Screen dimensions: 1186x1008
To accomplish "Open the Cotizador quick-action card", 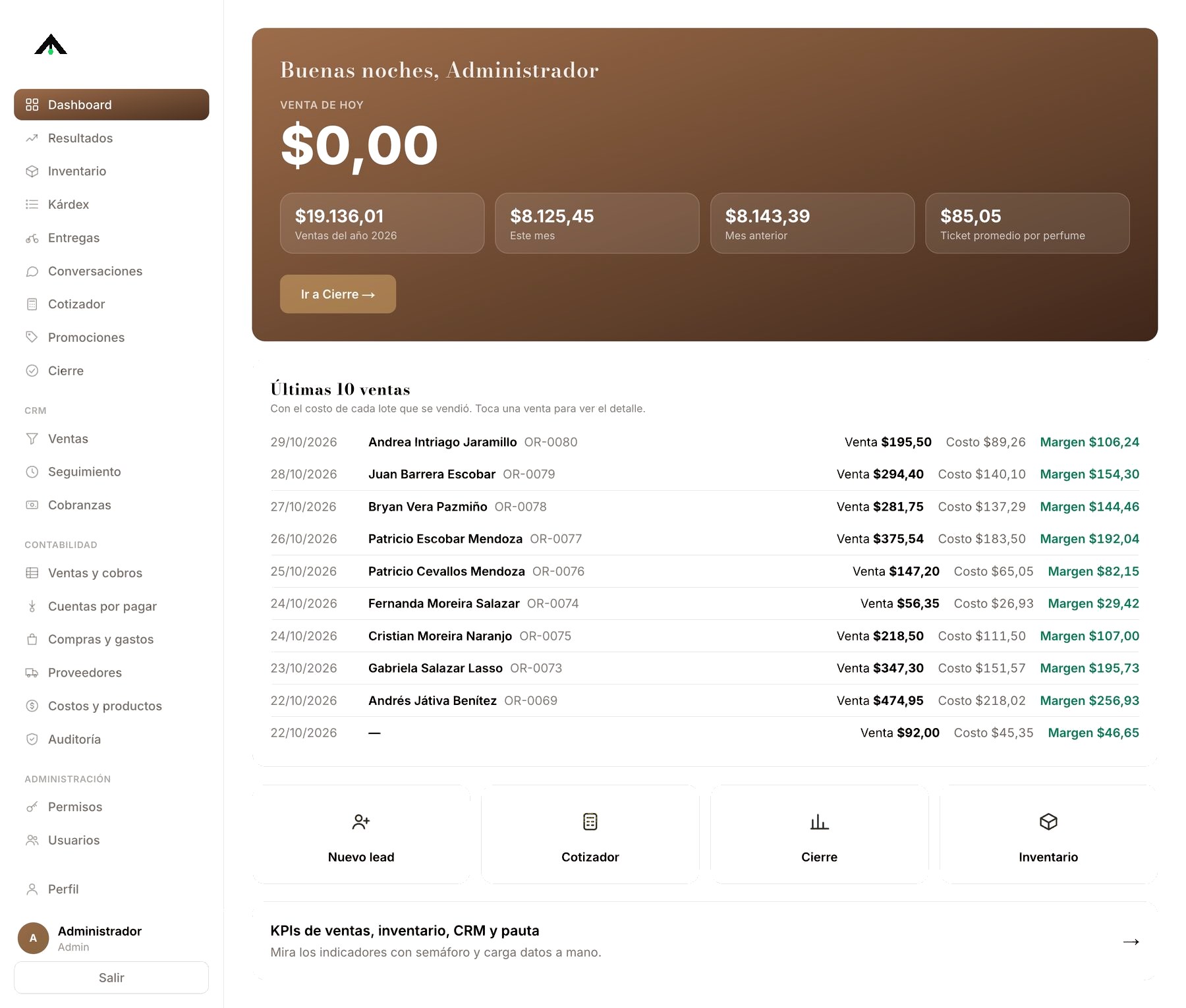I will pyautogui.click(x=590, y=835).
